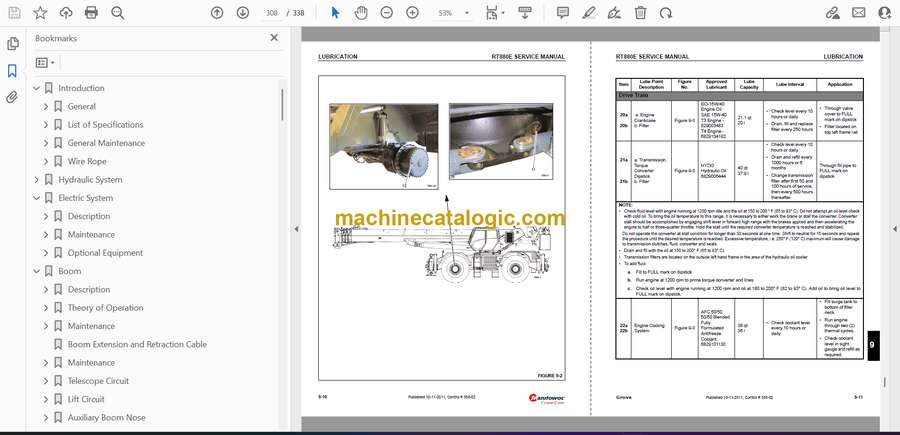Send file by email envelope icon
The height and width of the screenshot is (435, 900).
coord(858,13)
